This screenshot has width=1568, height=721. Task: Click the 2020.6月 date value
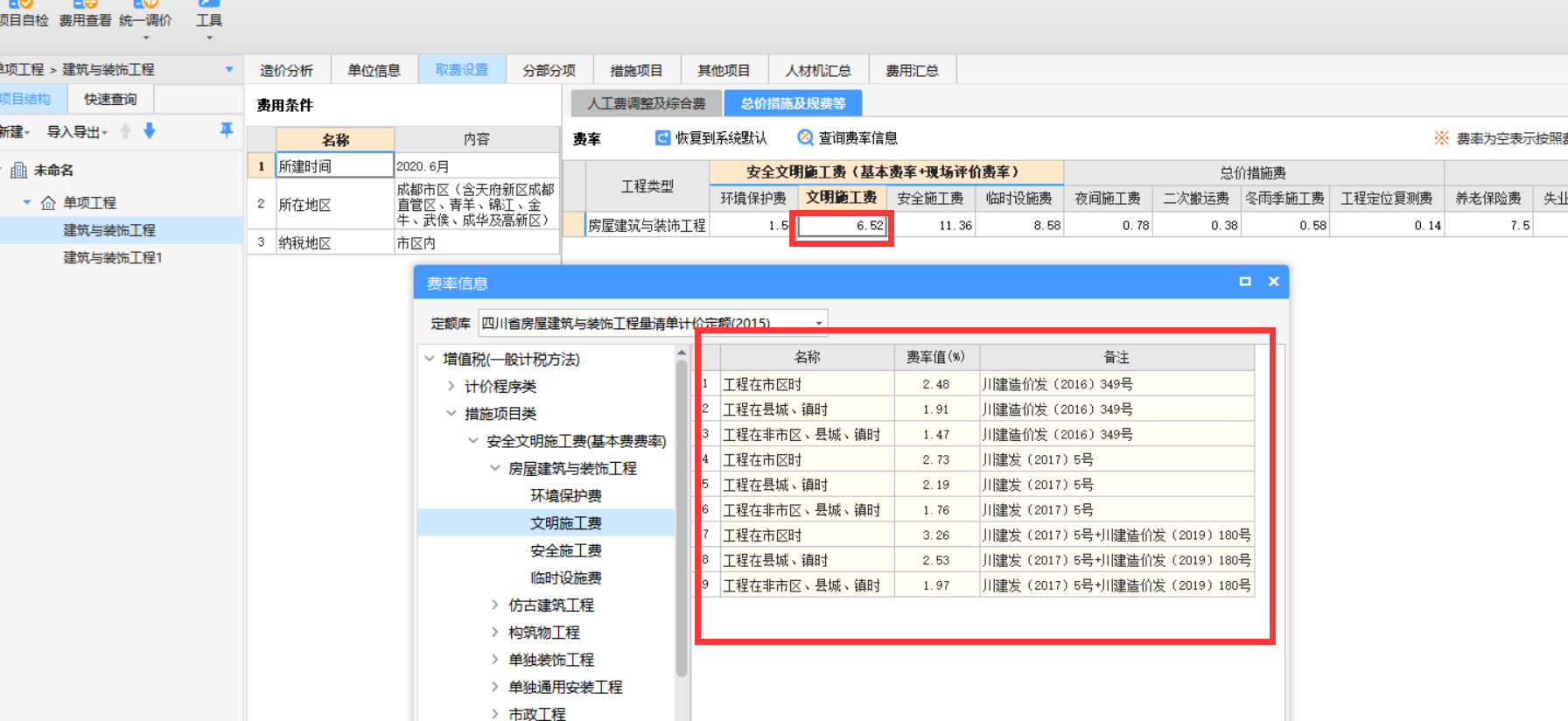[x=476, y=165]
